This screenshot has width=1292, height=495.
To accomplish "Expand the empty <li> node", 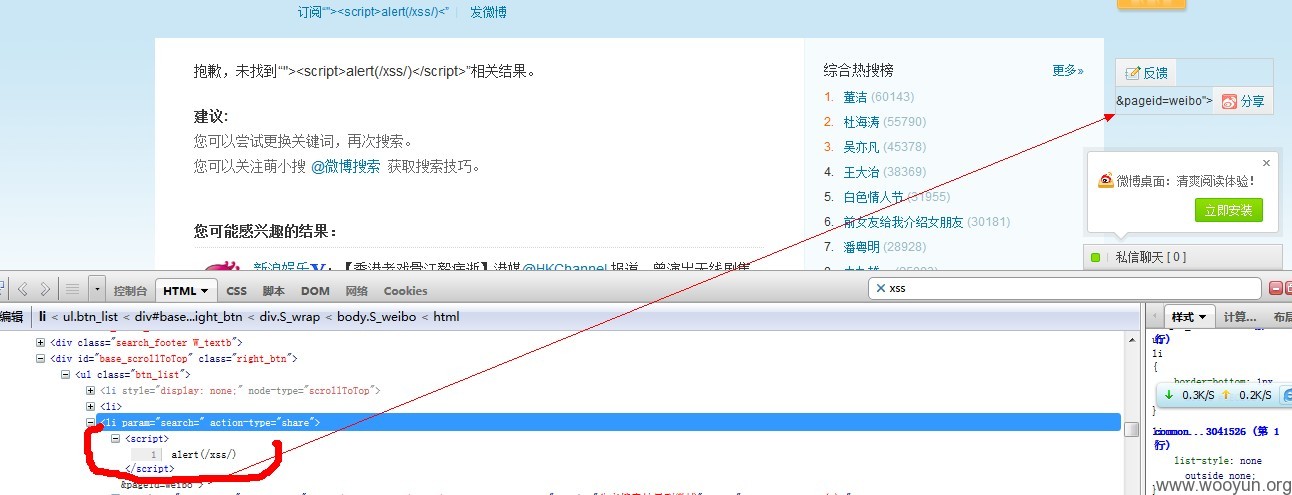I will [91, 407].
